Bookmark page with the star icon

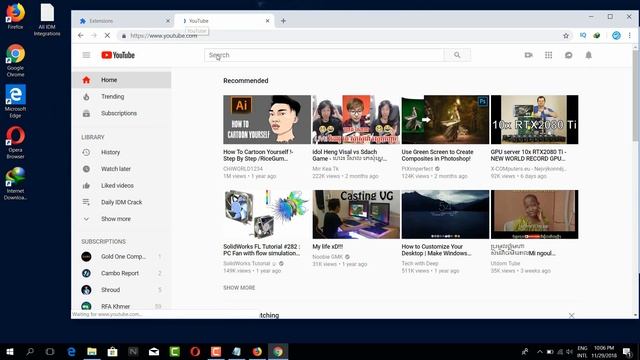[x=566, y=36]
